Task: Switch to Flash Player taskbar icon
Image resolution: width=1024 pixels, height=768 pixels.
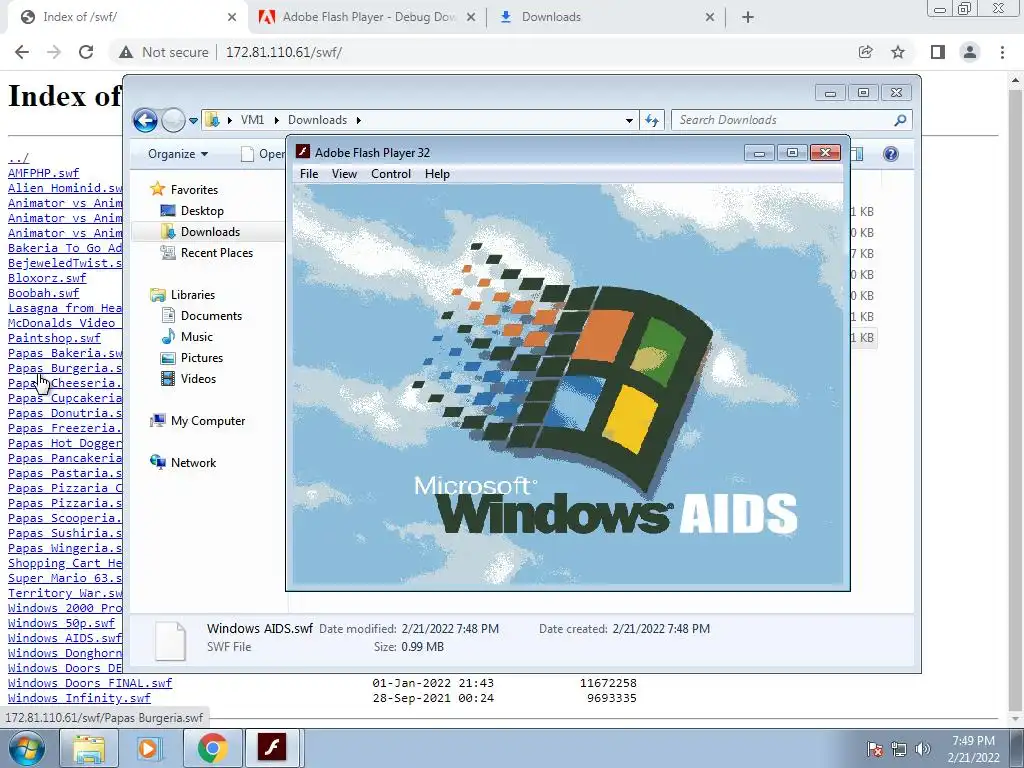Action: click(272, 748)
